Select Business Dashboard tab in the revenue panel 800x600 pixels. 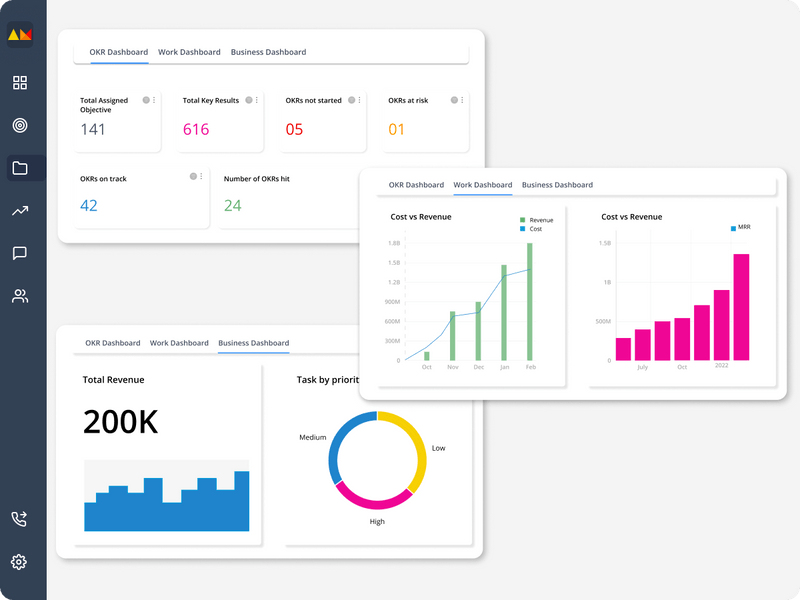(x=254, y=343)
